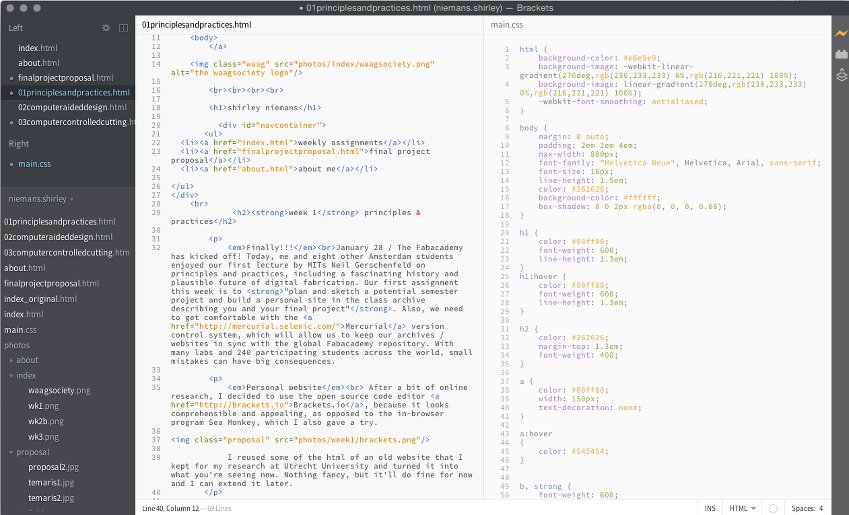Viewport: 849px width, 515px height.
Task: Open about.html in project tree
Action: pyautogui.click(x=24, y=268)
